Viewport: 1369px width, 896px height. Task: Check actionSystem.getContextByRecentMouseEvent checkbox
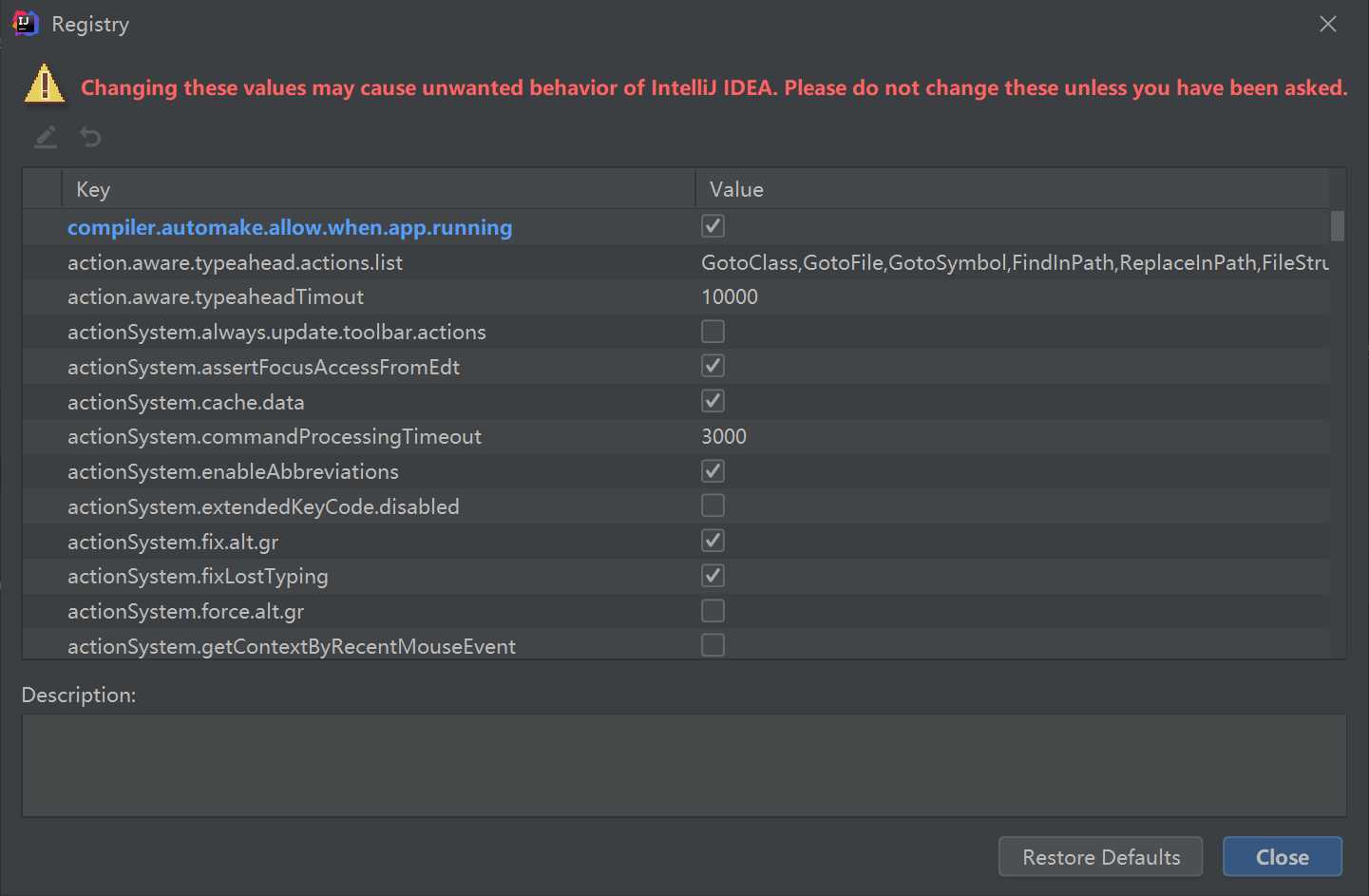point(713,645)
